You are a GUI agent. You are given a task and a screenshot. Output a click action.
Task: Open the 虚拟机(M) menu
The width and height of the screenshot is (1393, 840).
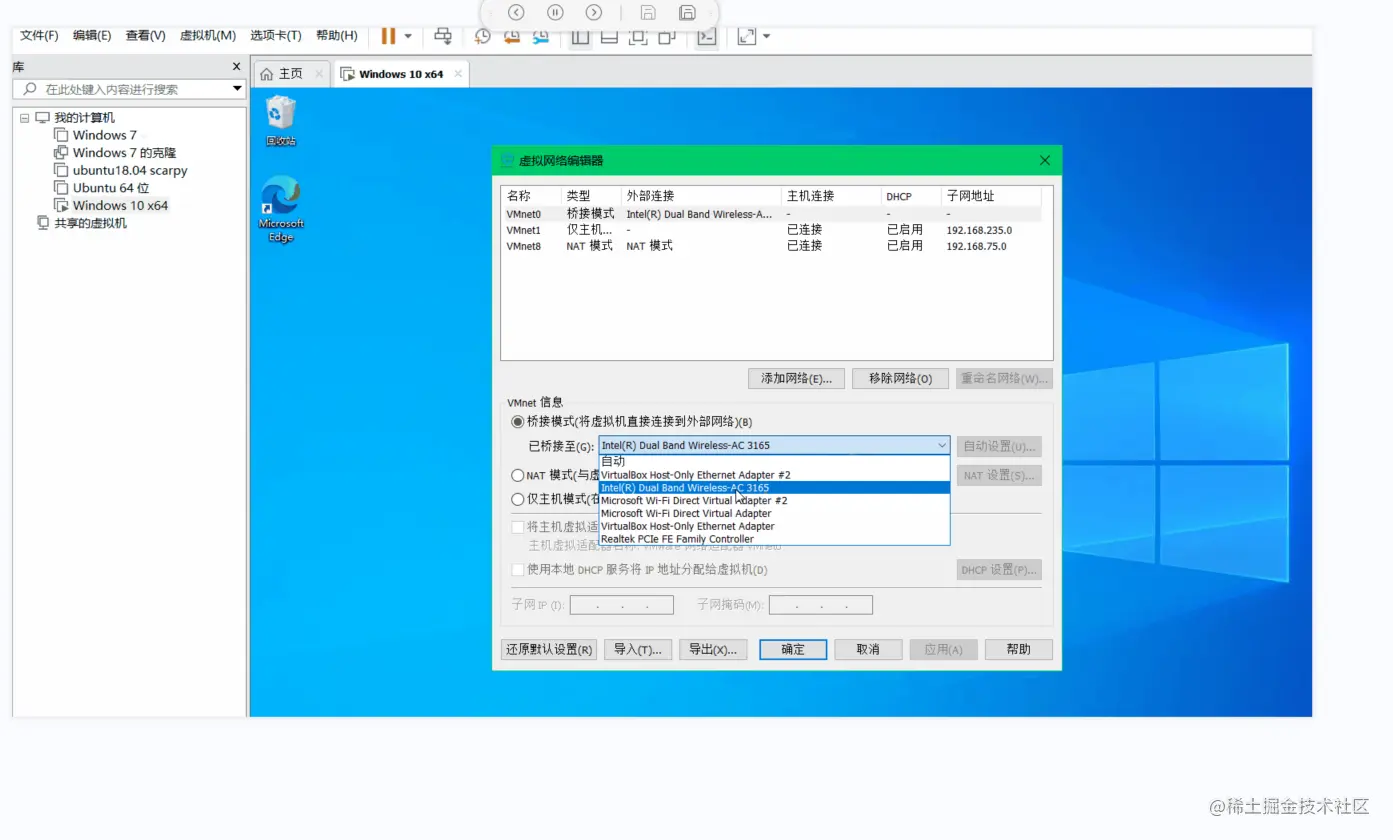[208, 36]
